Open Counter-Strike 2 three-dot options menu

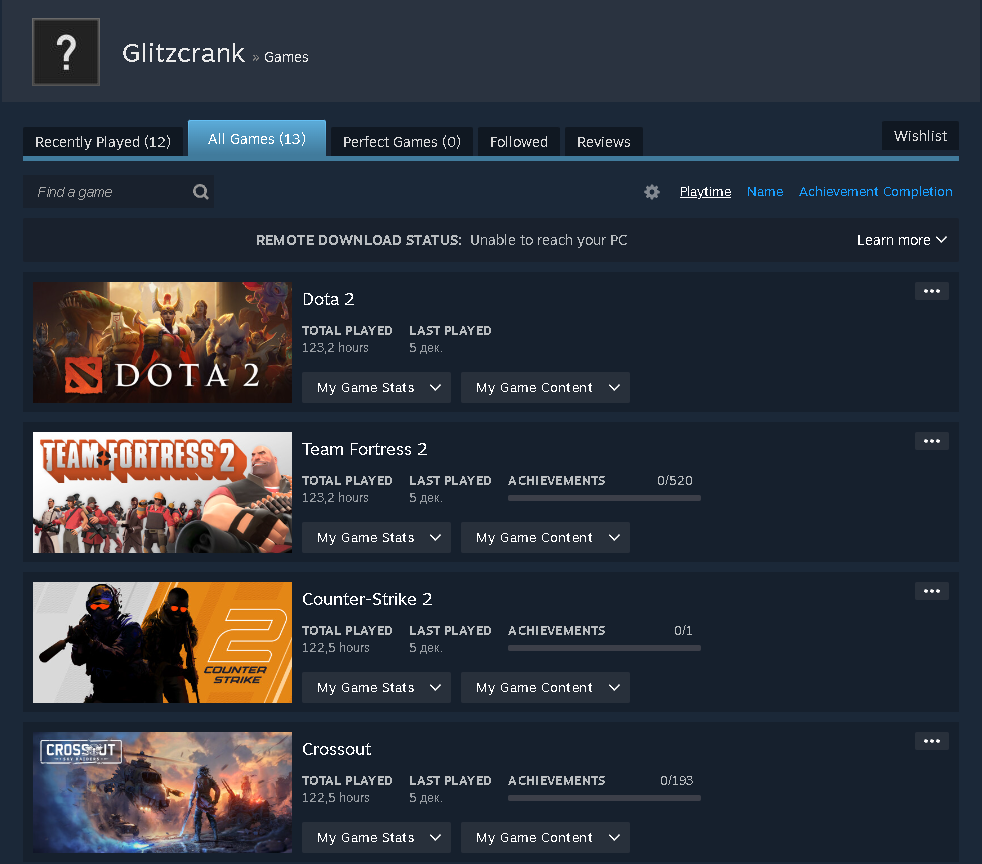pos(931,591)
